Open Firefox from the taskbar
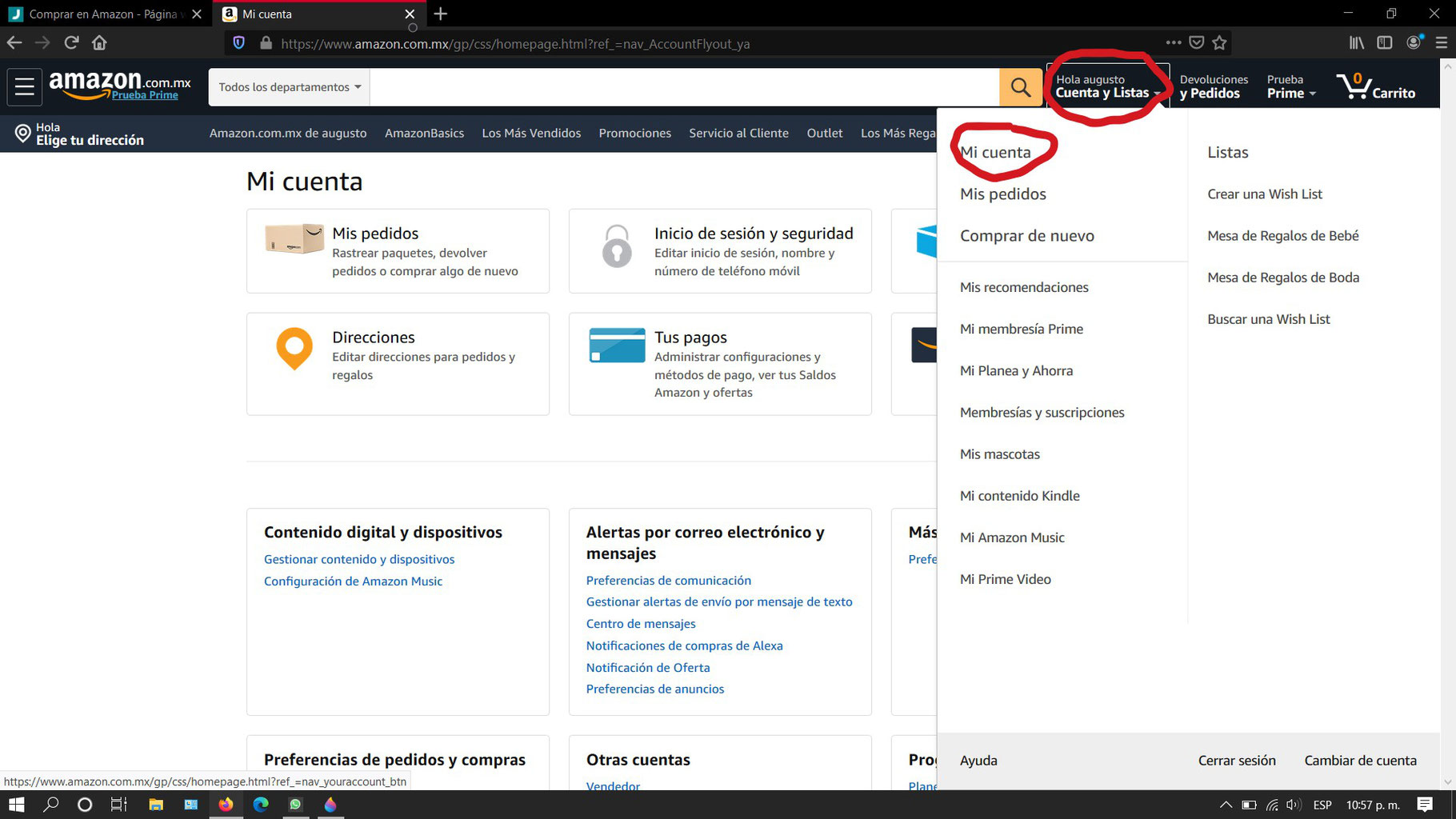This screenshot has height=819, width=1456. (226, 805)
